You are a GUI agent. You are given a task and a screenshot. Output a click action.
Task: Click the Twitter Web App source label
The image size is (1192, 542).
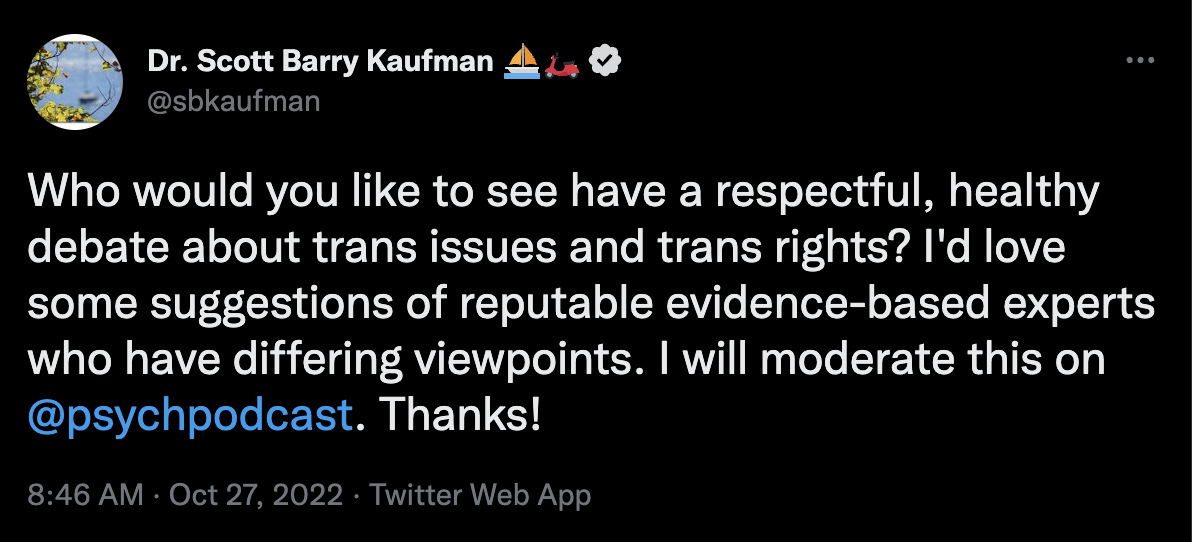(x=481, y=494)
